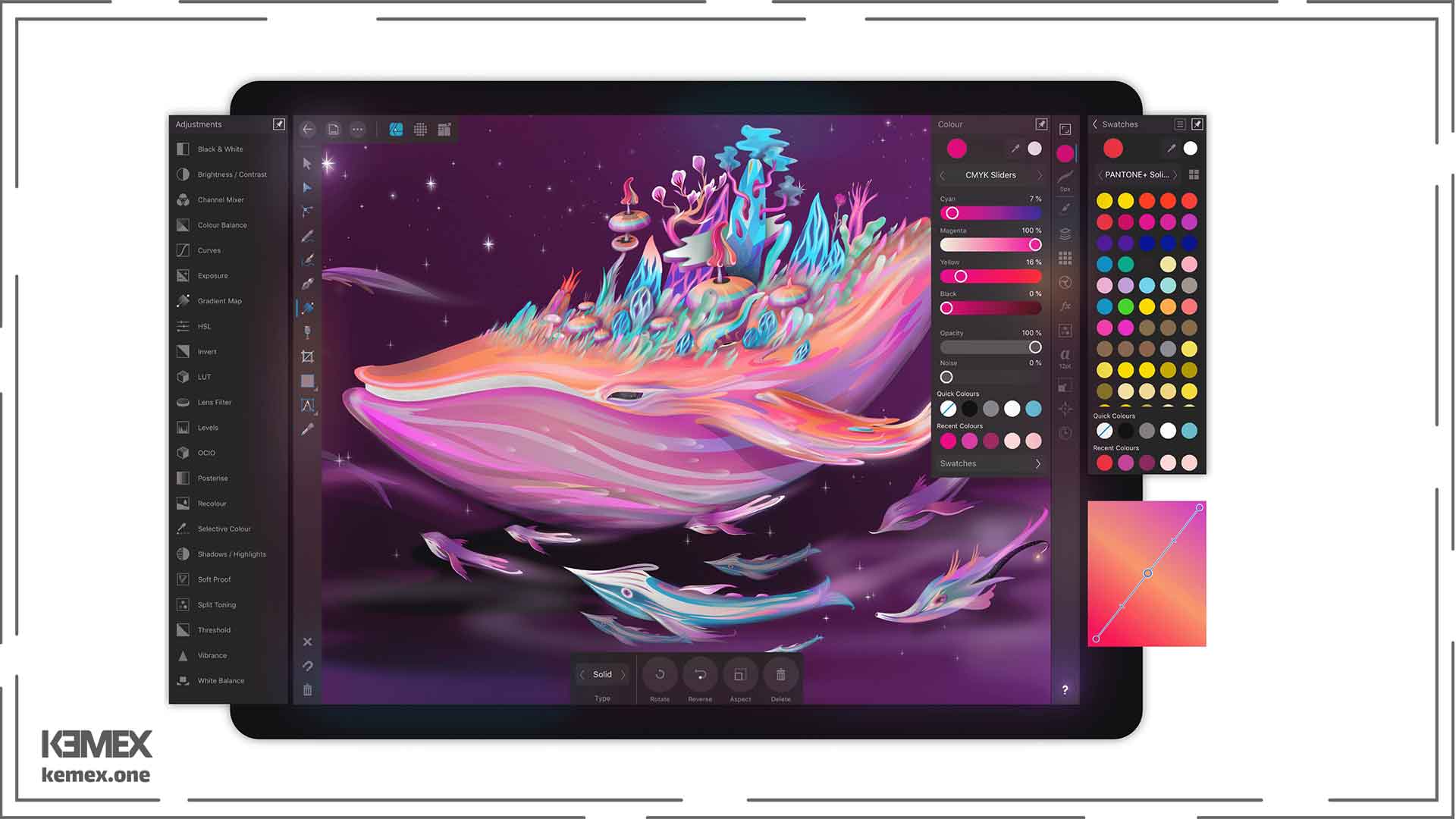Select the Solid gradient type

(601, 674)
